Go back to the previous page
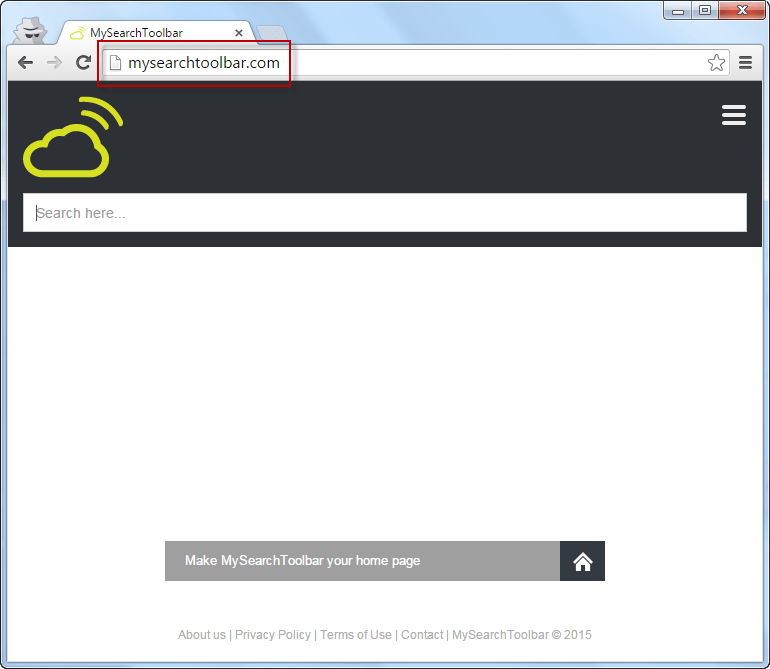Viewport: 770px width, 669px height. click(26, 62)
